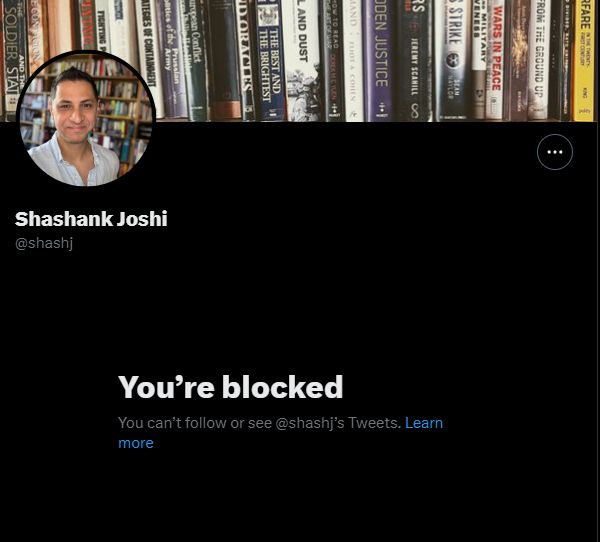Click the 'Land and Dust' book spine
This screenshot has width=600, height=542.
click(302, 60)
